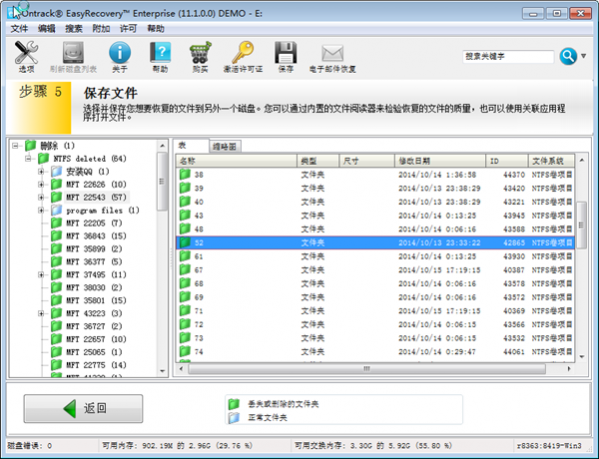The height and width of the screenshot is (459, 599).
Task: Click the 激活许可证 key icon
Action: 243,53
